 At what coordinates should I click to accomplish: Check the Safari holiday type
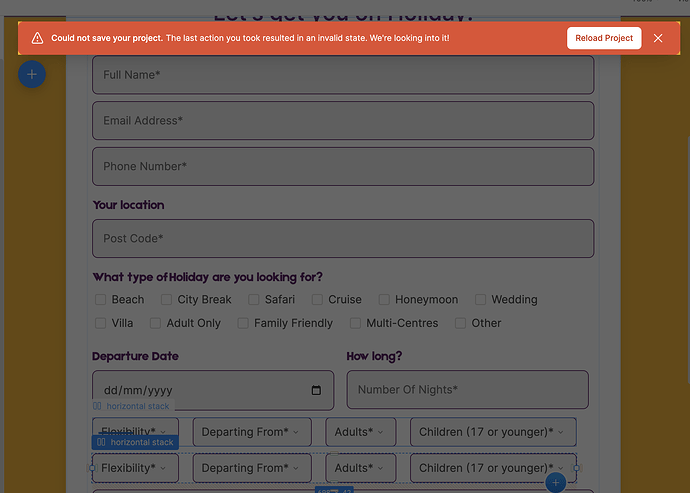tap(253, 299)
